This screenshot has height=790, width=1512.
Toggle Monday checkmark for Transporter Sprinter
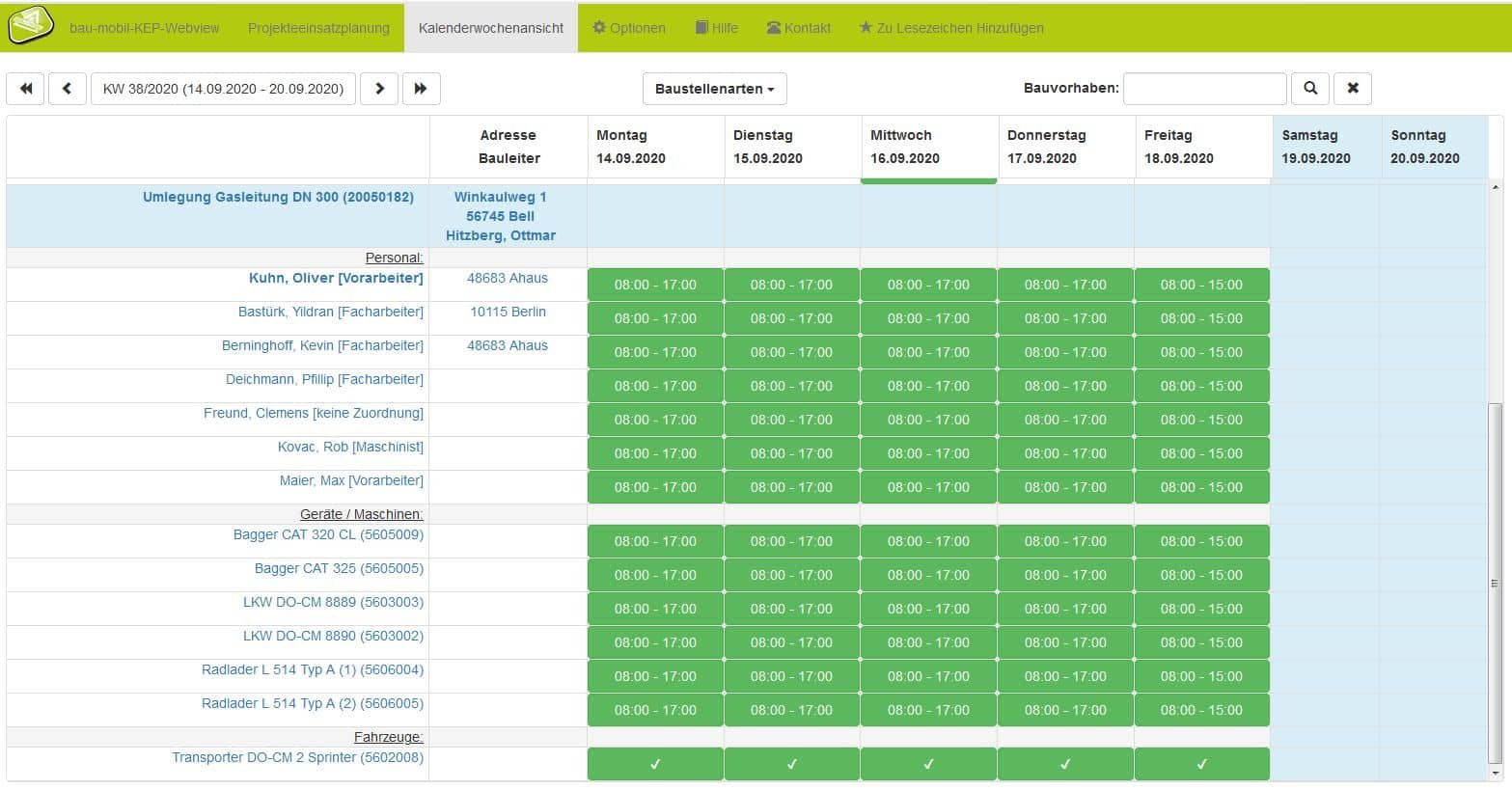[655, 764]
